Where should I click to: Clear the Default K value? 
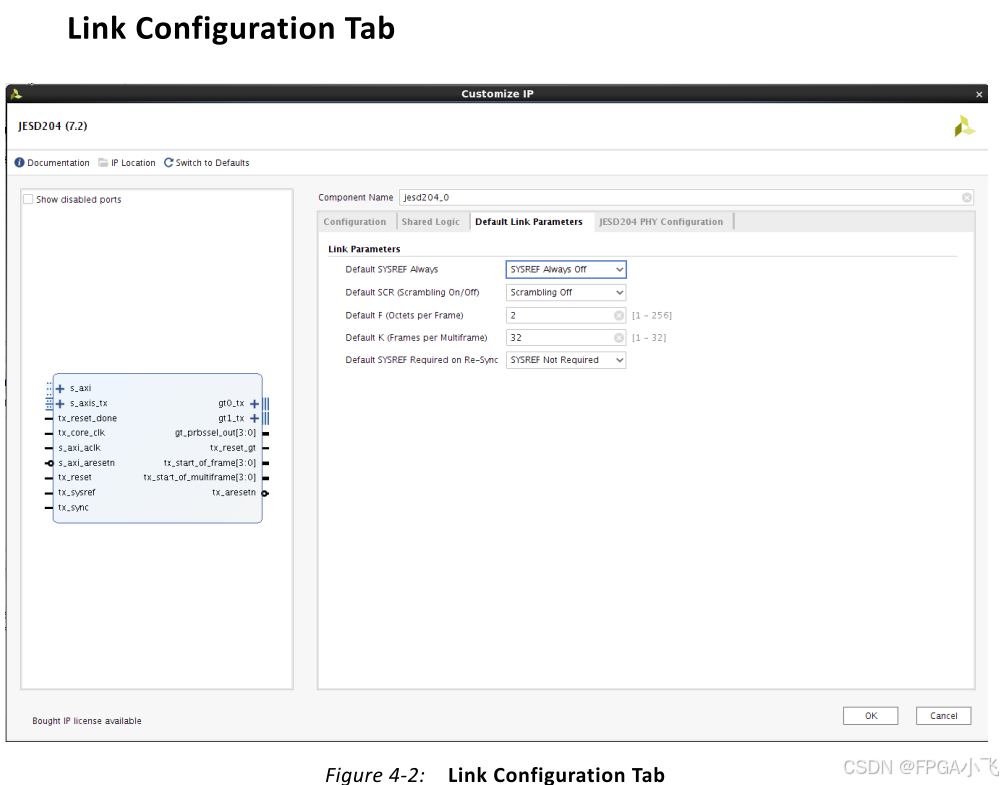click(619, 338)
